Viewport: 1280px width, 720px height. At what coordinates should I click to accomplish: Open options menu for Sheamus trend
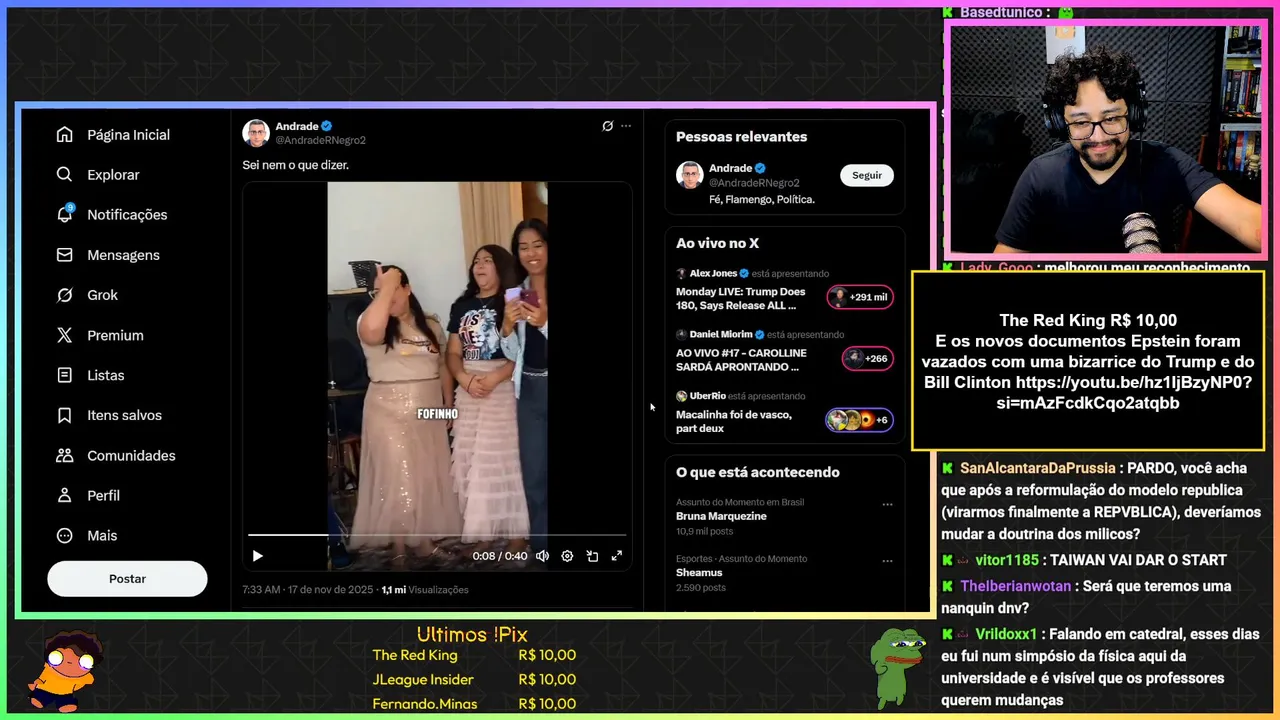point(887,562)
